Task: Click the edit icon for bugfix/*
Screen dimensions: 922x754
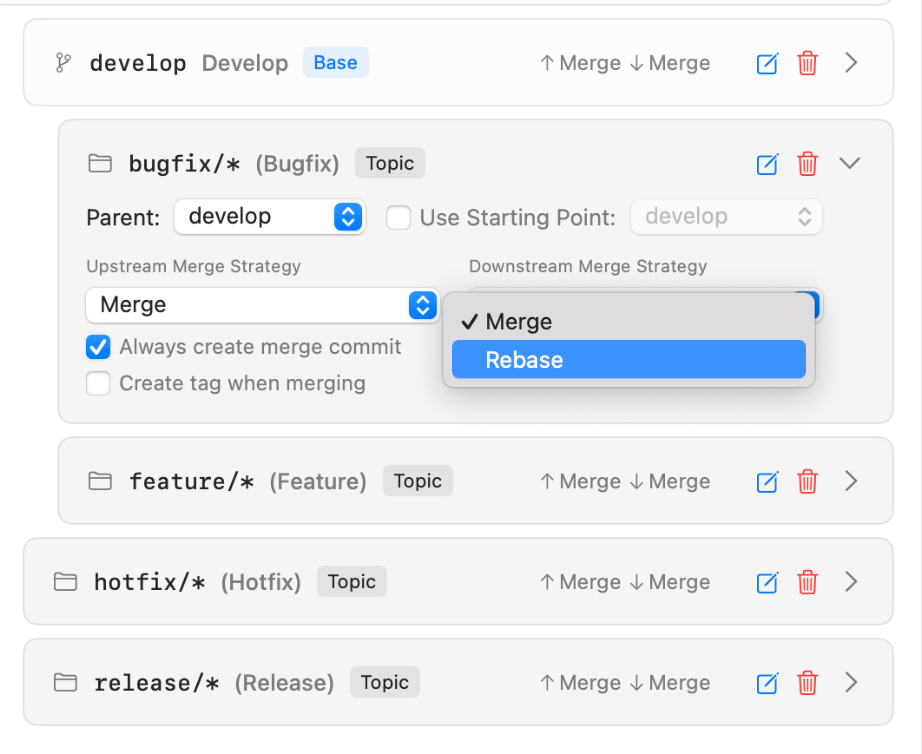Action: tap(766, 163)
